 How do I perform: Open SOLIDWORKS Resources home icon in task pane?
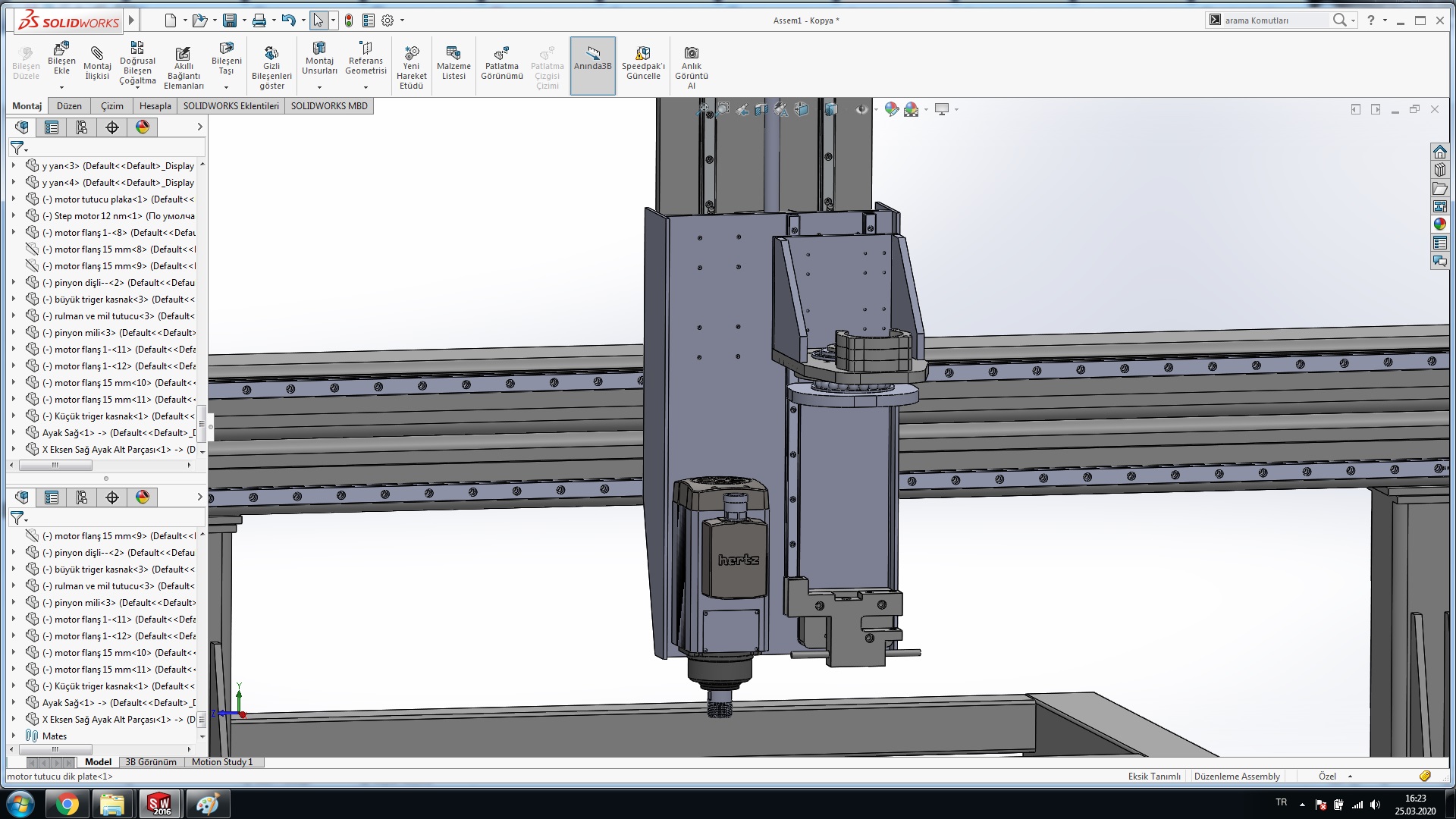[x=1439, y=152]
